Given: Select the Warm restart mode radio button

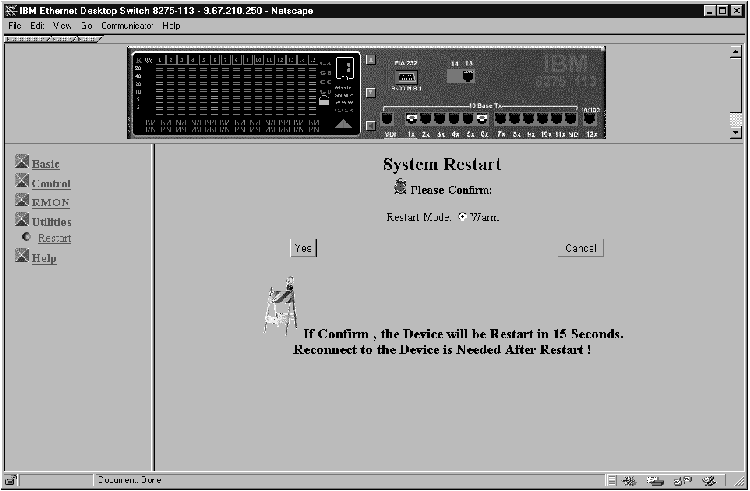Looking at the screenshot, I should pos(463,217).
